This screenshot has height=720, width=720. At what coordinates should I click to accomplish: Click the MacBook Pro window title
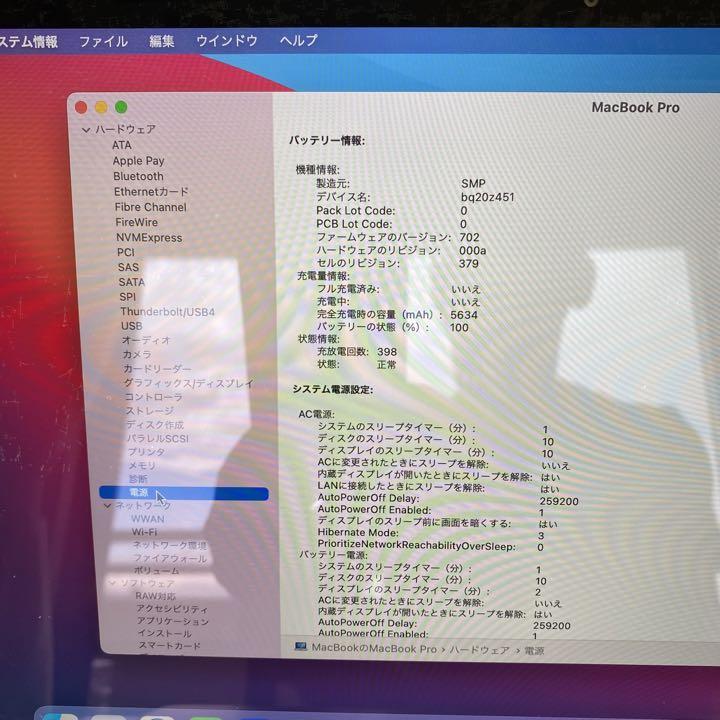[x=636, y=107]
